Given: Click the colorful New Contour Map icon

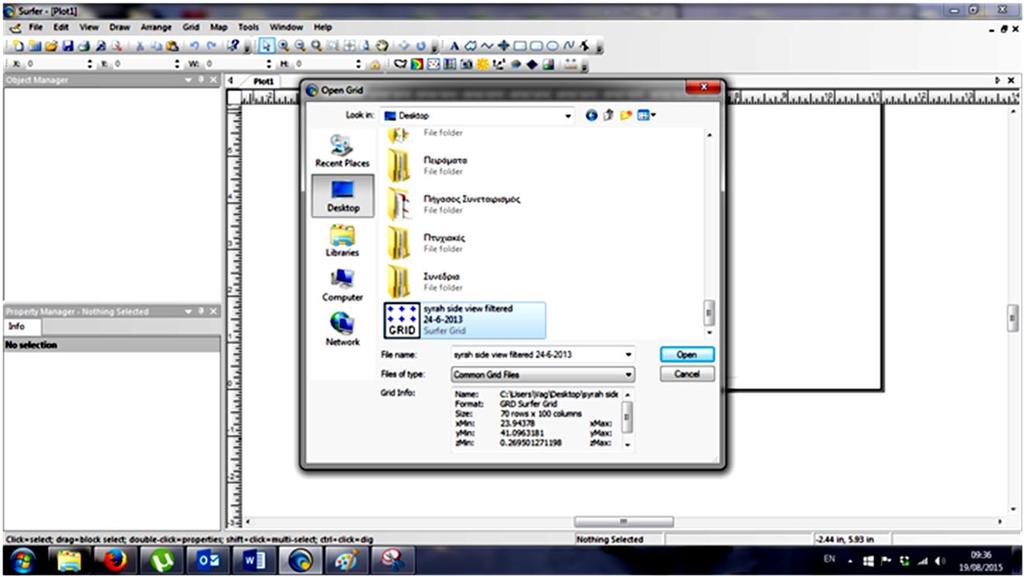Looking at the screenshot, I should click(417, 64).
